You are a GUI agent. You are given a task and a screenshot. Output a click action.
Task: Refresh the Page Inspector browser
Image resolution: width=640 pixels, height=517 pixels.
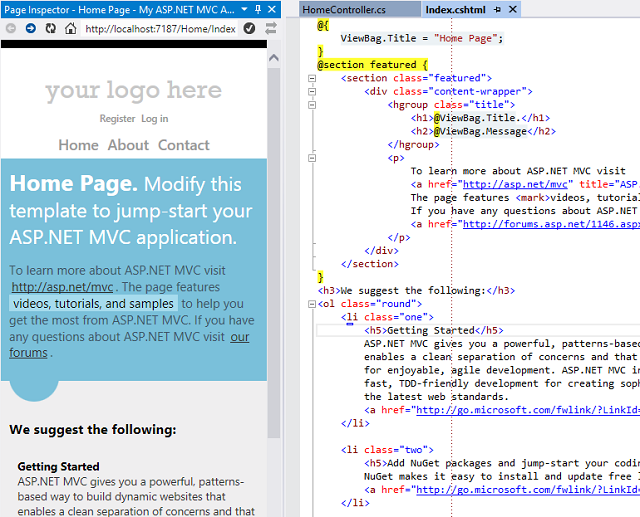[51, 28]
